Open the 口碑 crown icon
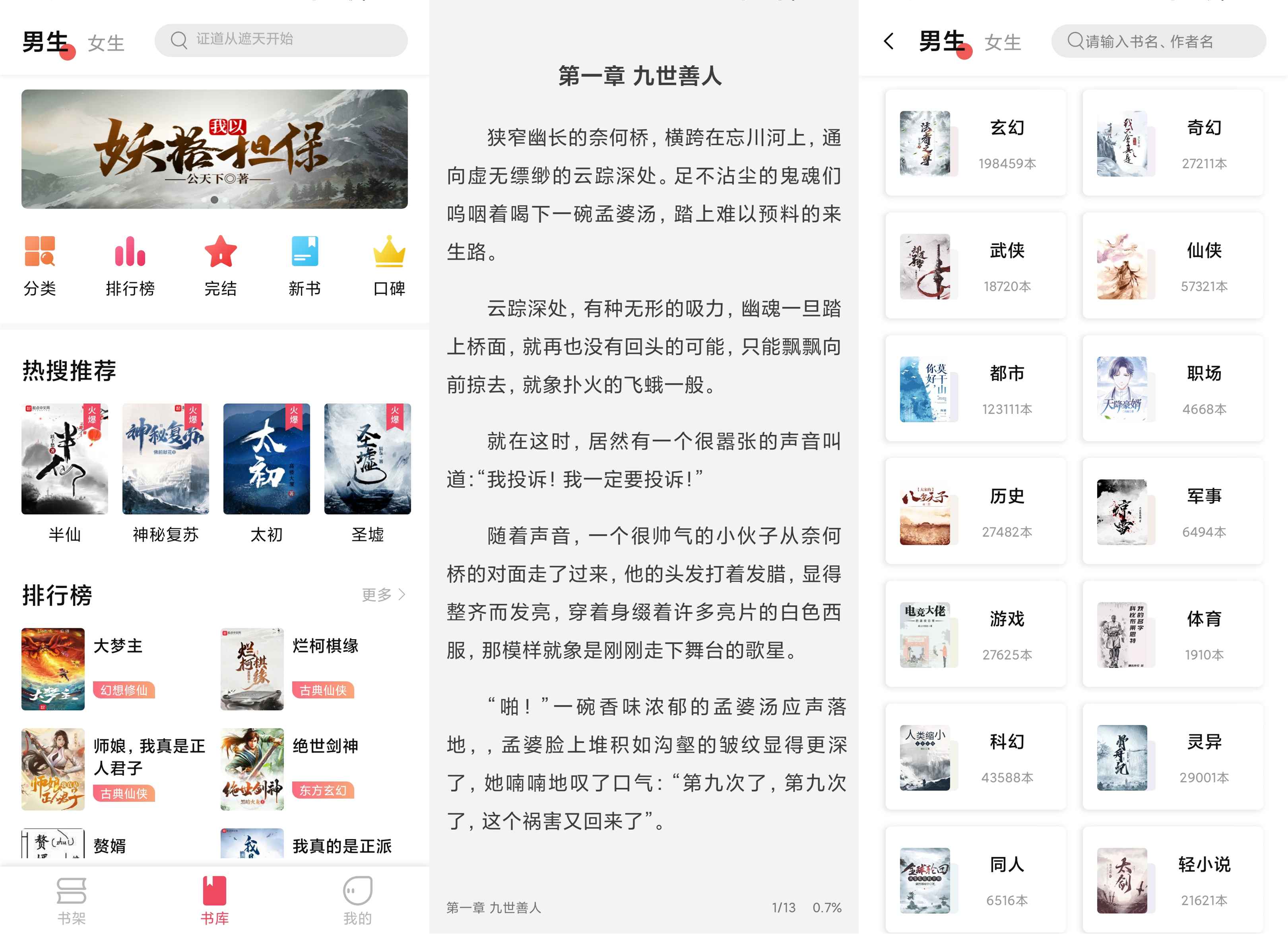The height and width of the screenshot is (934, 1288). [x=389, y=252]
